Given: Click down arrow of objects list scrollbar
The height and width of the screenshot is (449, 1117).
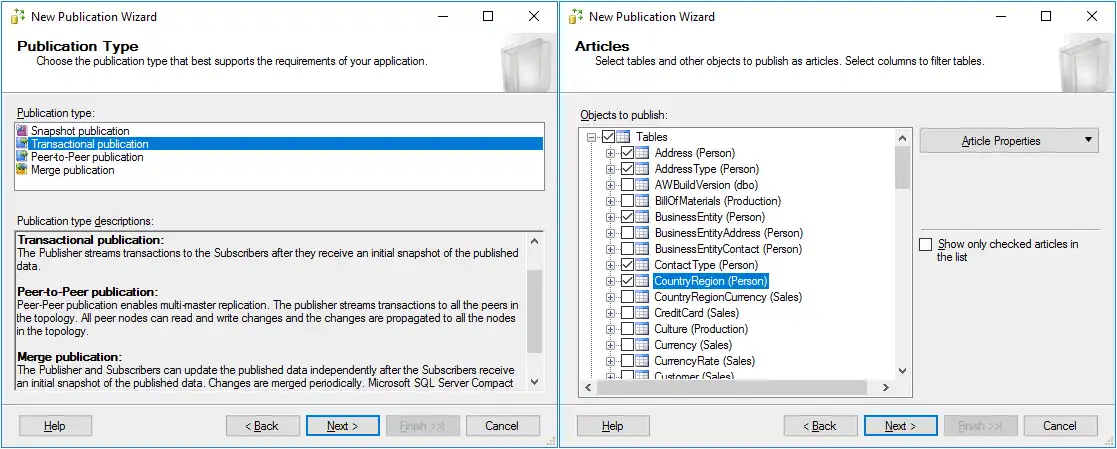Looking at the screenshot, I should tap(903, 371).
